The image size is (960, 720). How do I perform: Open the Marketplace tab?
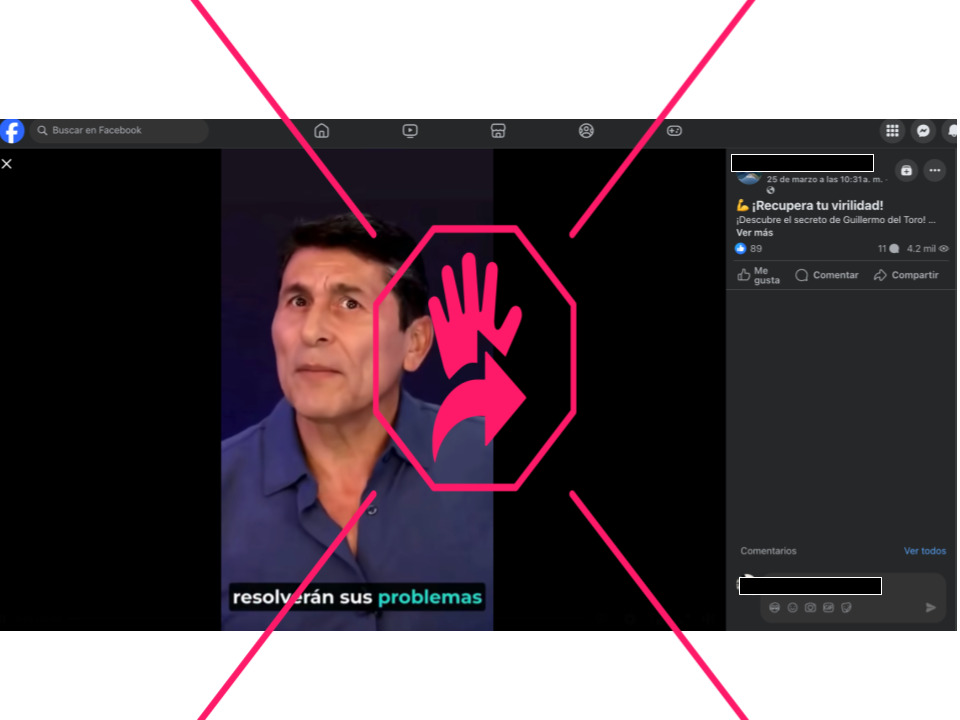click(498, 131)
